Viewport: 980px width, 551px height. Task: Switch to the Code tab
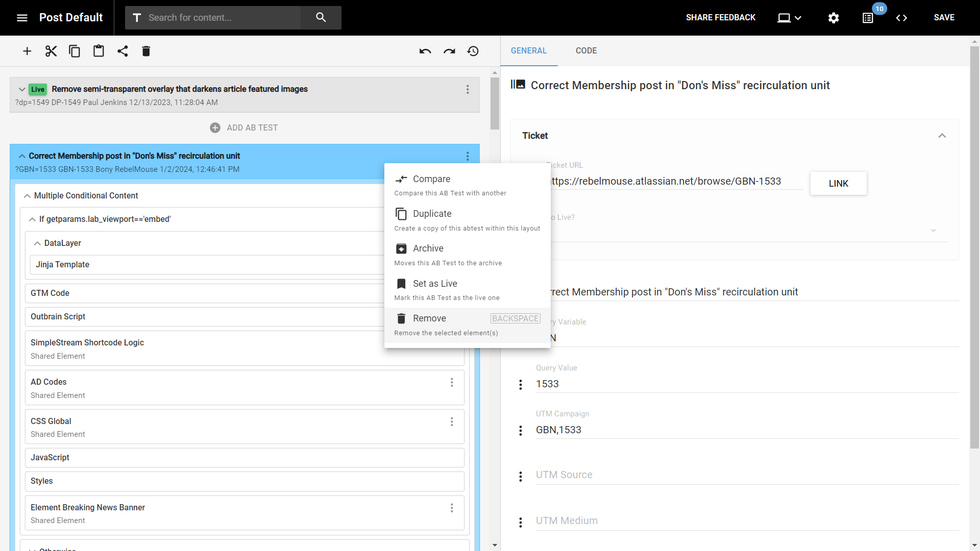pyautogui.click(x=586, y=50)
